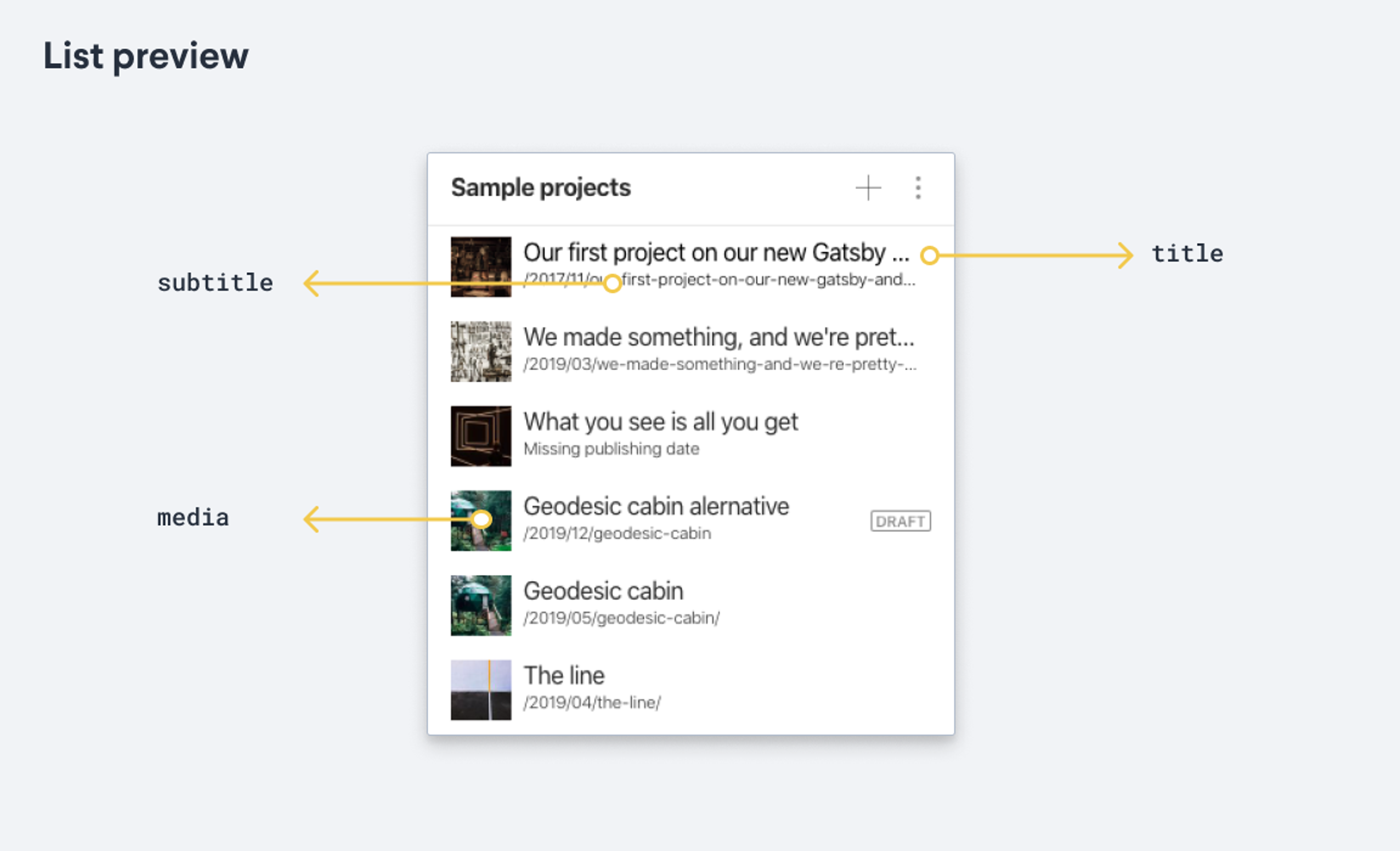Click the plus icon to add project
1400x851 pixels.
point(868,188)
